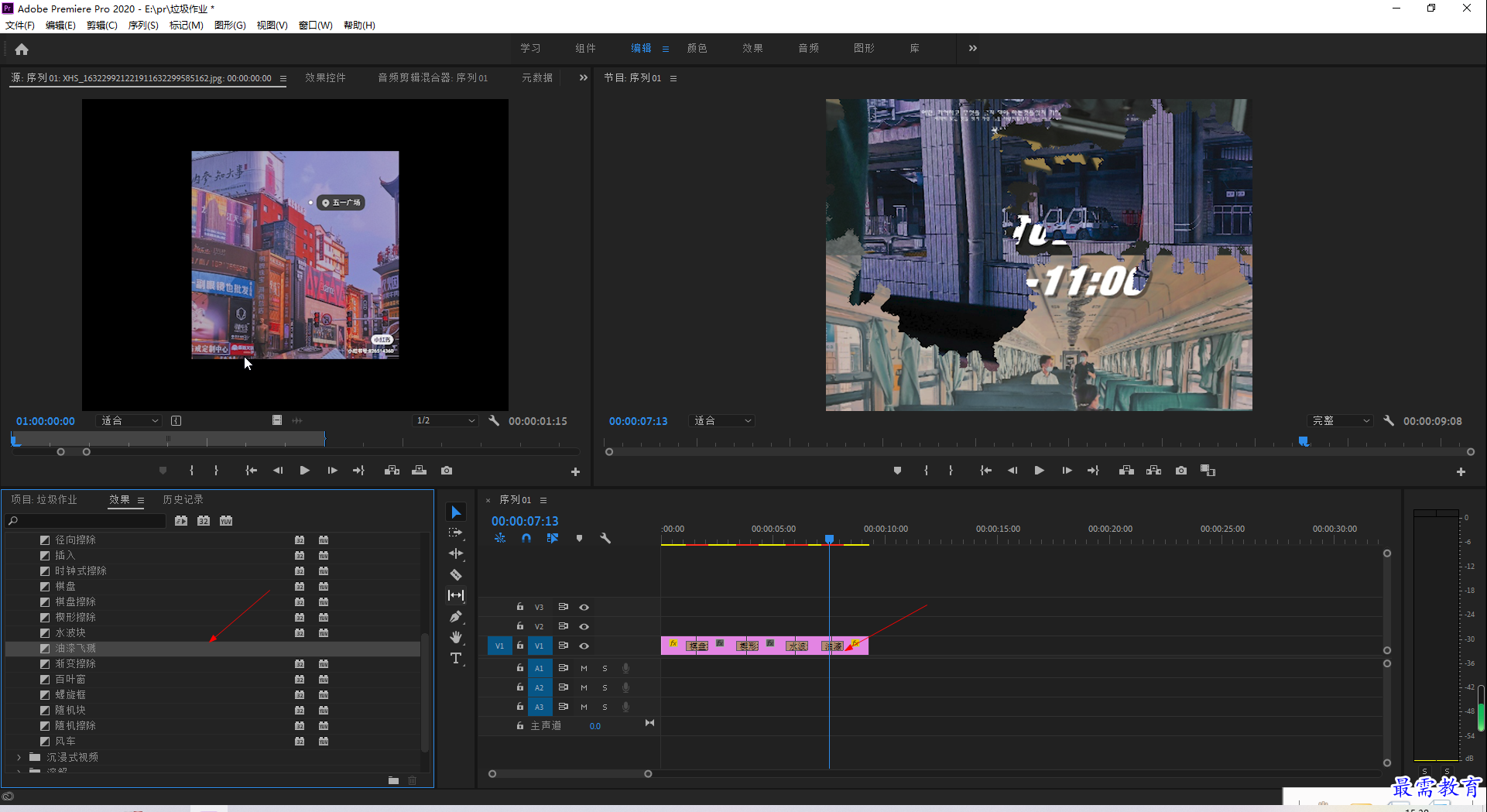Switch to 颜色 workspace
The image size is (1487, 812).
pos(697,48)
